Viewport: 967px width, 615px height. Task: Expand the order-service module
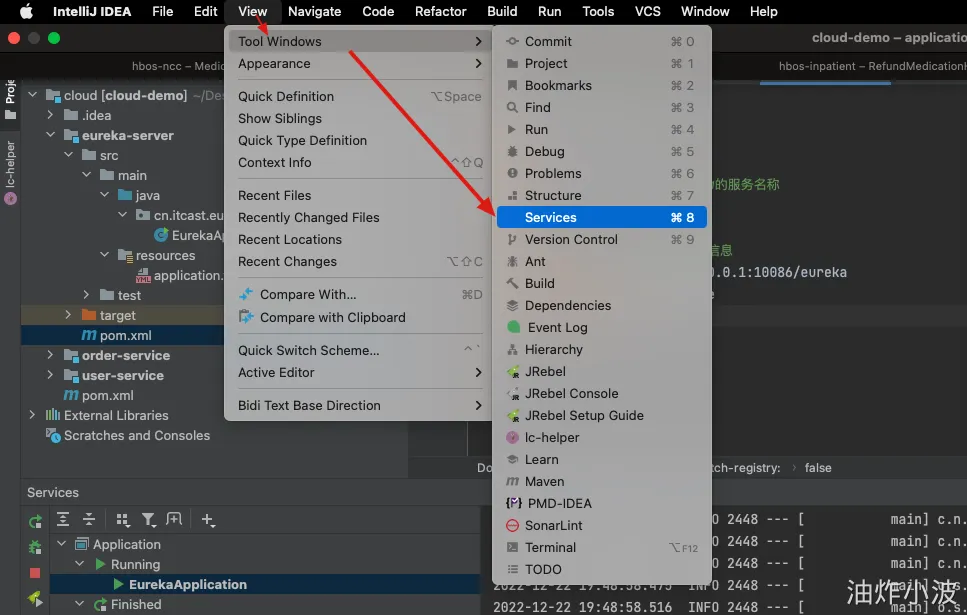click(x=51, y=355)
